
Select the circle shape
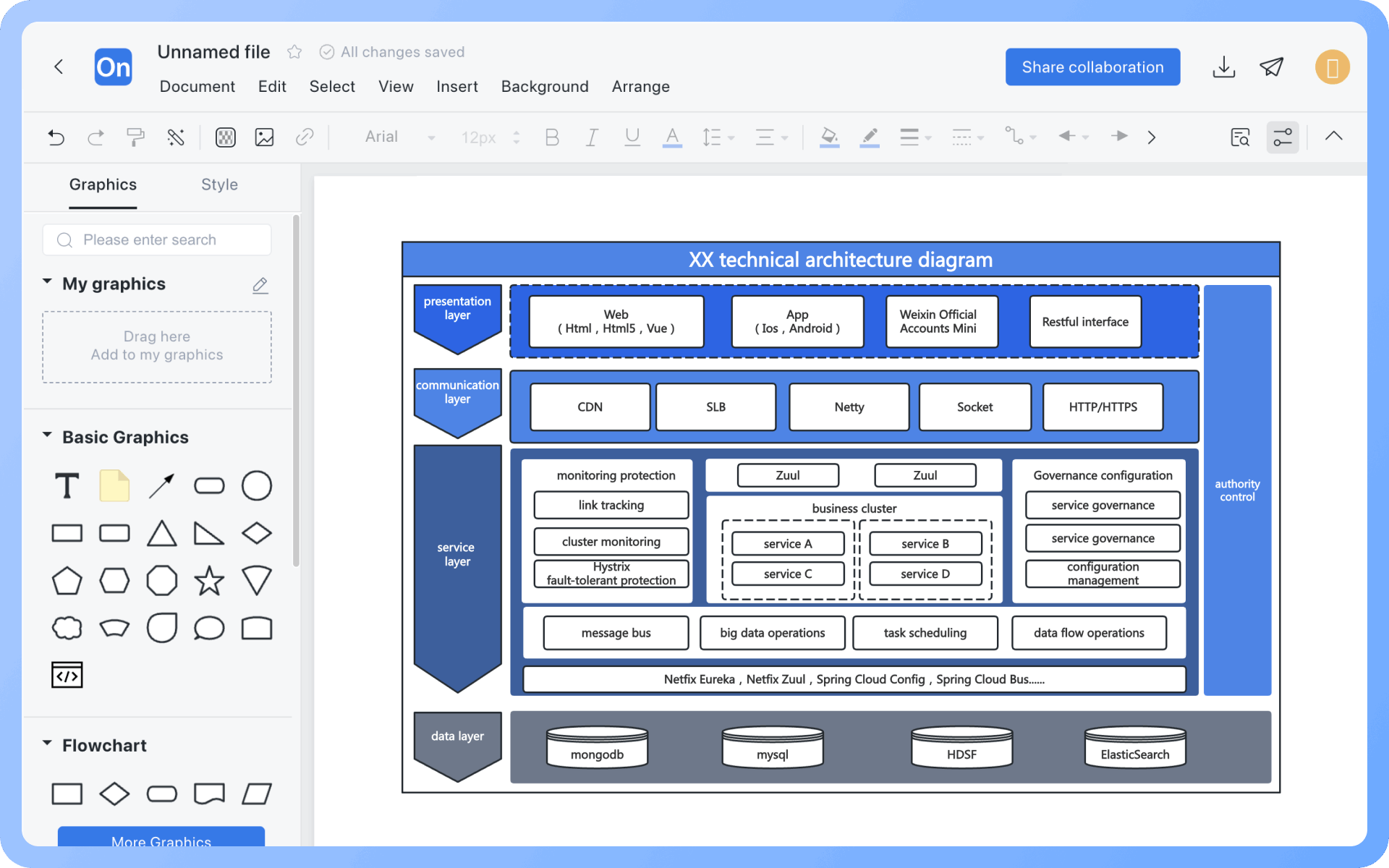(257, 485)
